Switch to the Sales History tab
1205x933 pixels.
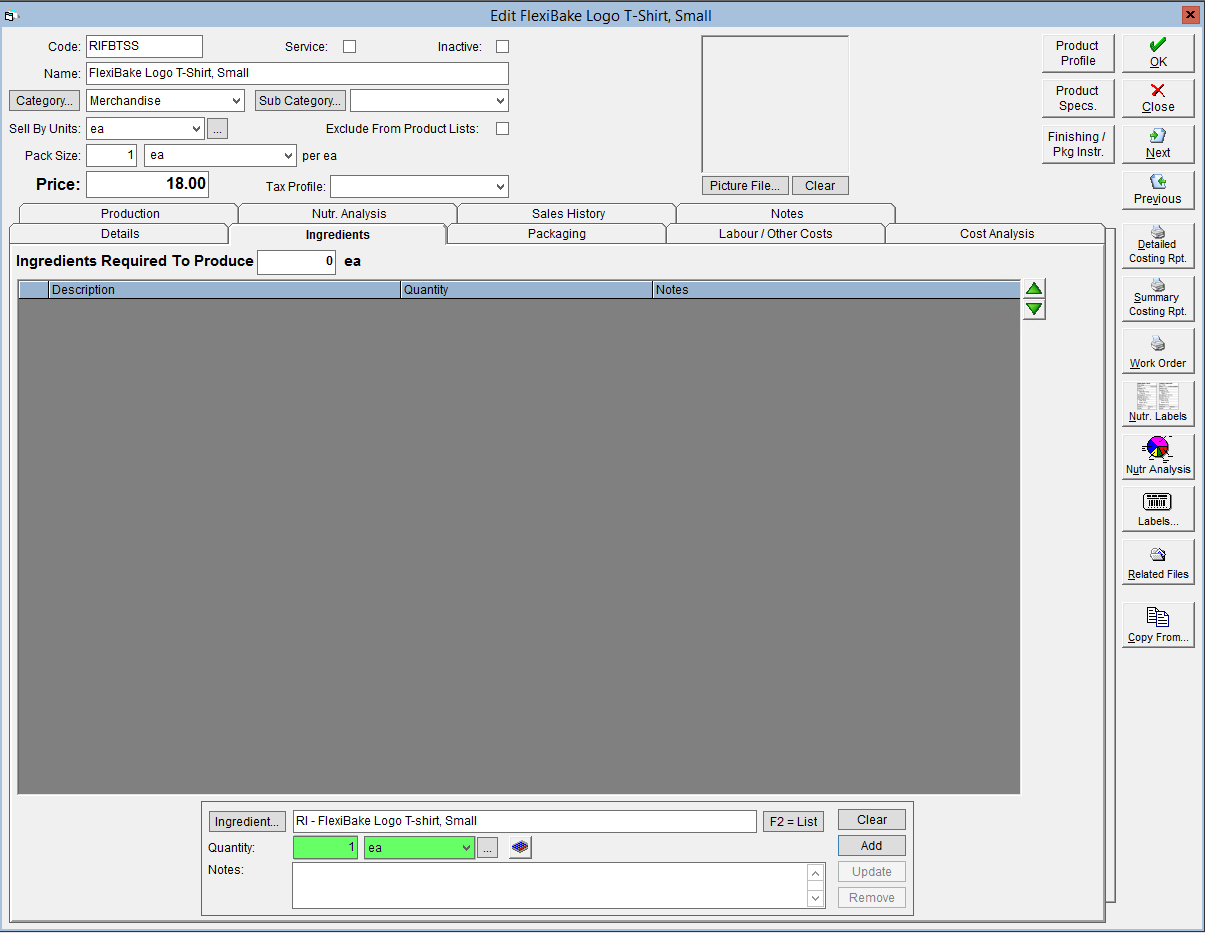point(568,214)
